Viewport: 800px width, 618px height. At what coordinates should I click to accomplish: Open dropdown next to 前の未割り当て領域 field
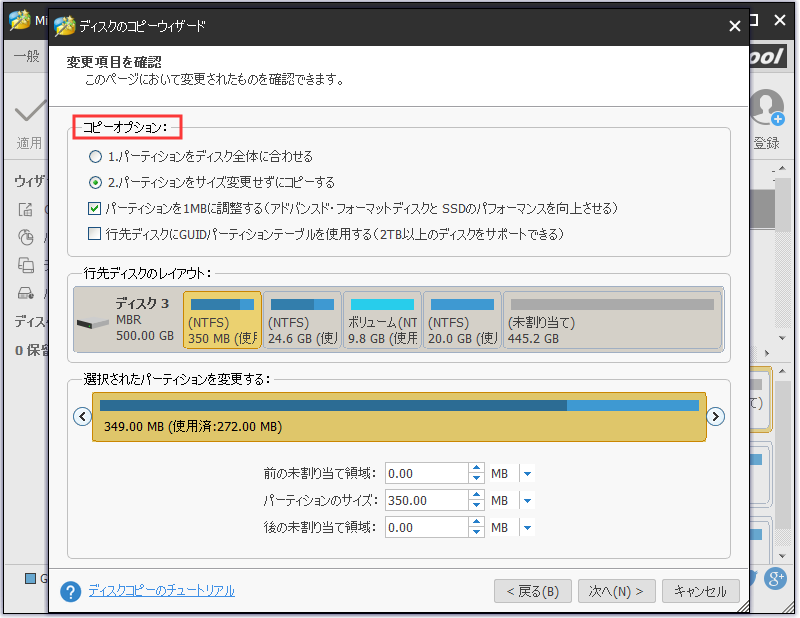point(526,473)
